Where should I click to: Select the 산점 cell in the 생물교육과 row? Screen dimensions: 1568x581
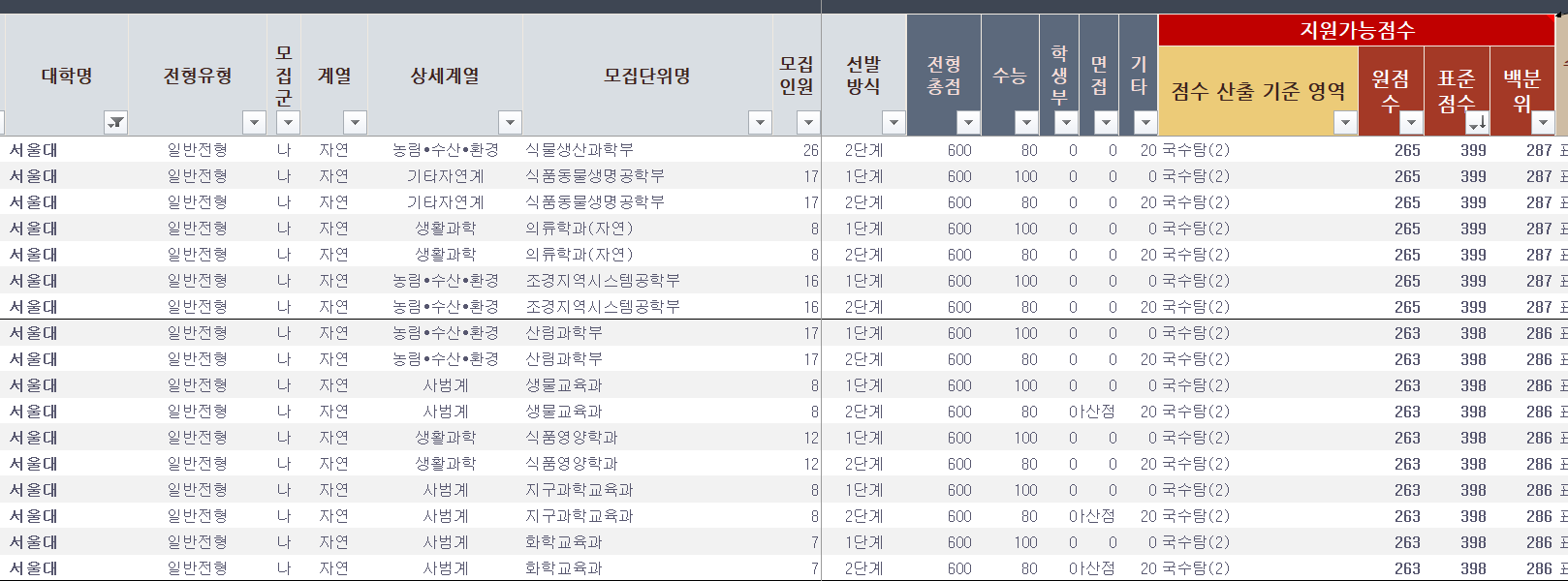tap(1099, 412)
